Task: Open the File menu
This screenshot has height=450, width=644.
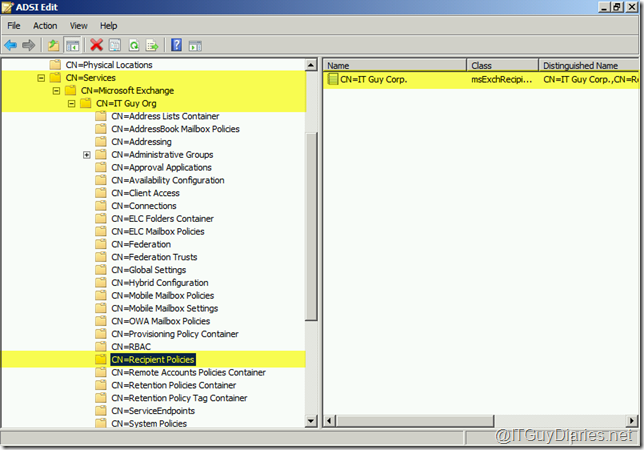Action: pos(14,25)
